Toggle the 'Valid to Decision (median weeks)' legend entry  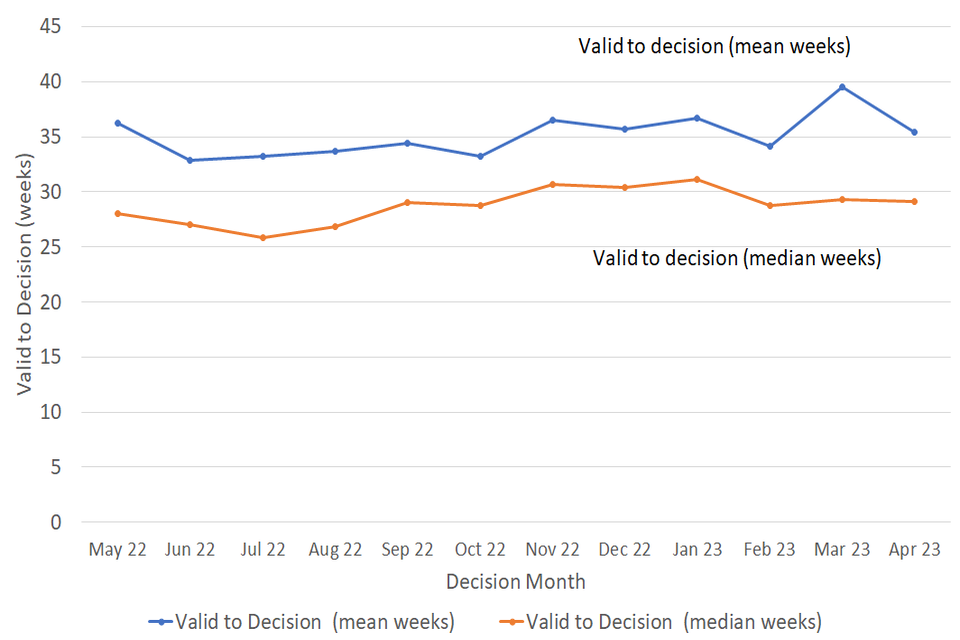672,621
